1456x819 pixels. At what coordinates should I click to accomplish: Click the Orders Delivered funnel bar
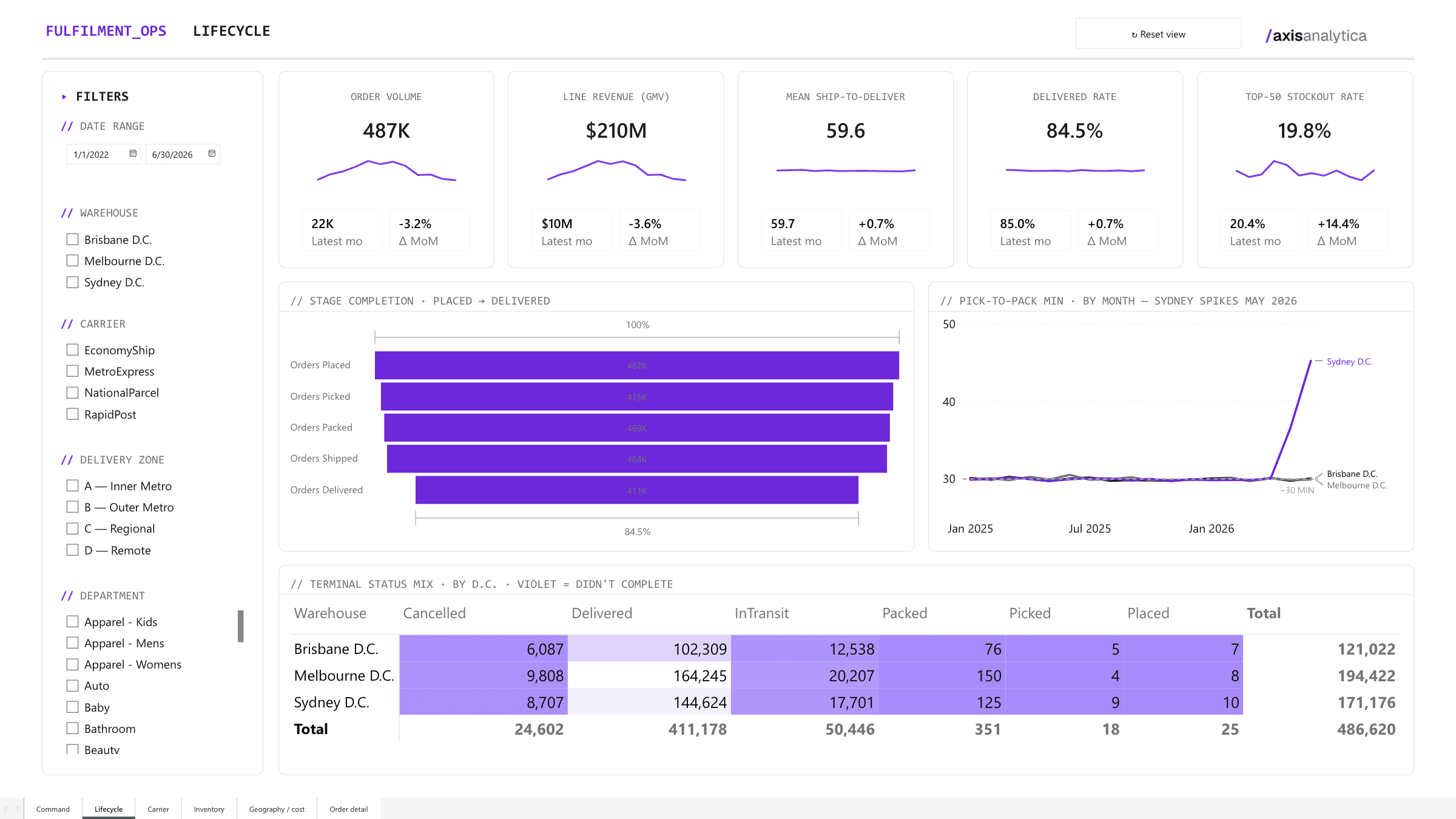pyautogui.click(x=637, y=490)
